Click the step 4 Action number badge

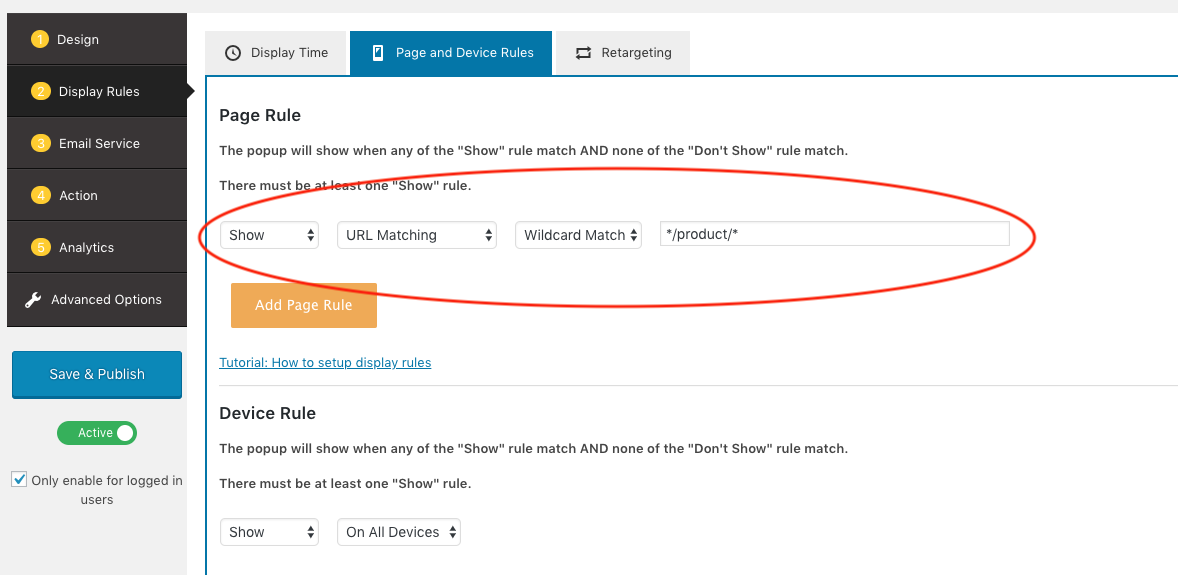point(41,196)
